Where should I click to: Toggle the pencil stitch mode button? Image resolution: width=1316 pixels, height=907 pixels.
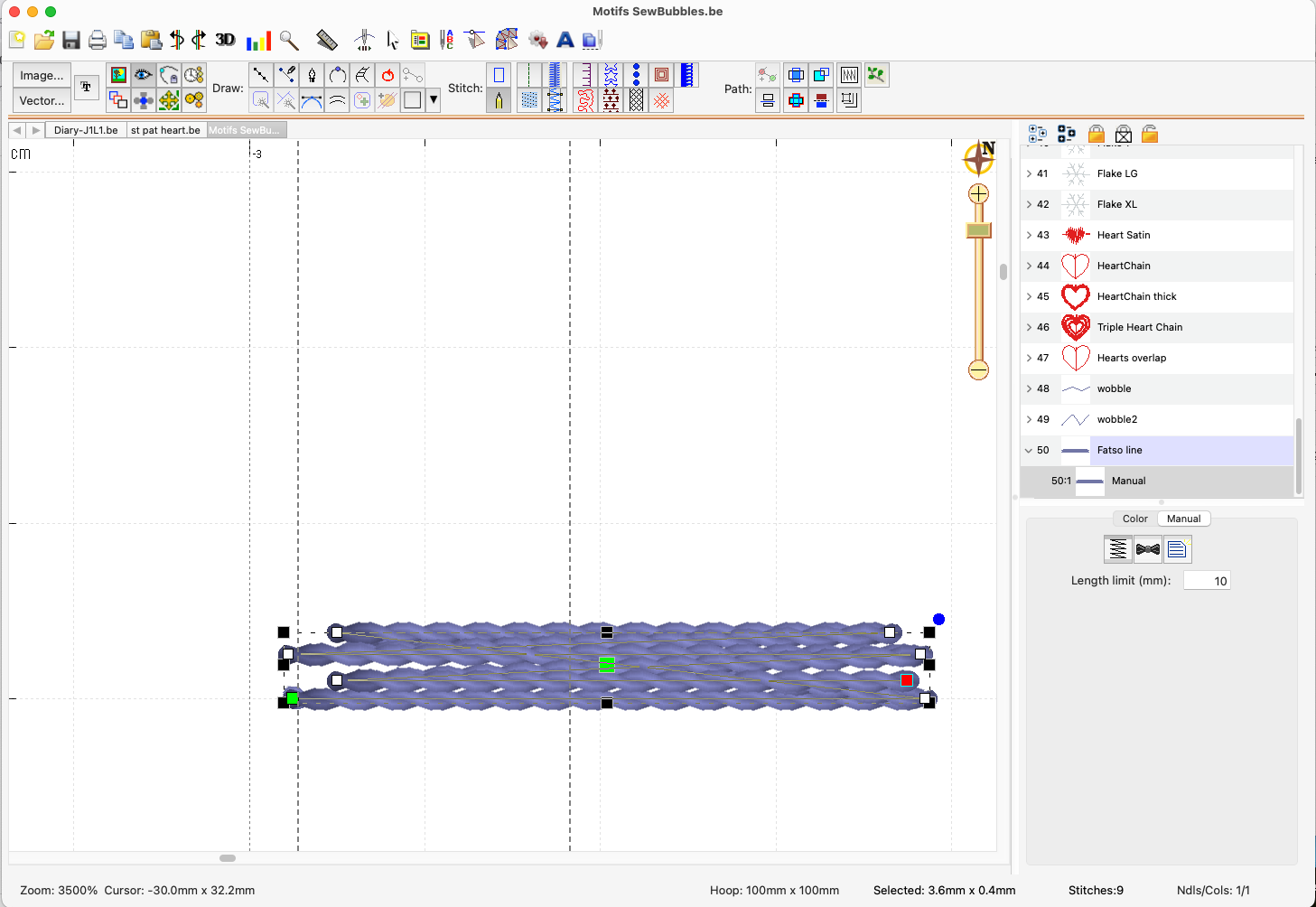(x=499, y=100)
